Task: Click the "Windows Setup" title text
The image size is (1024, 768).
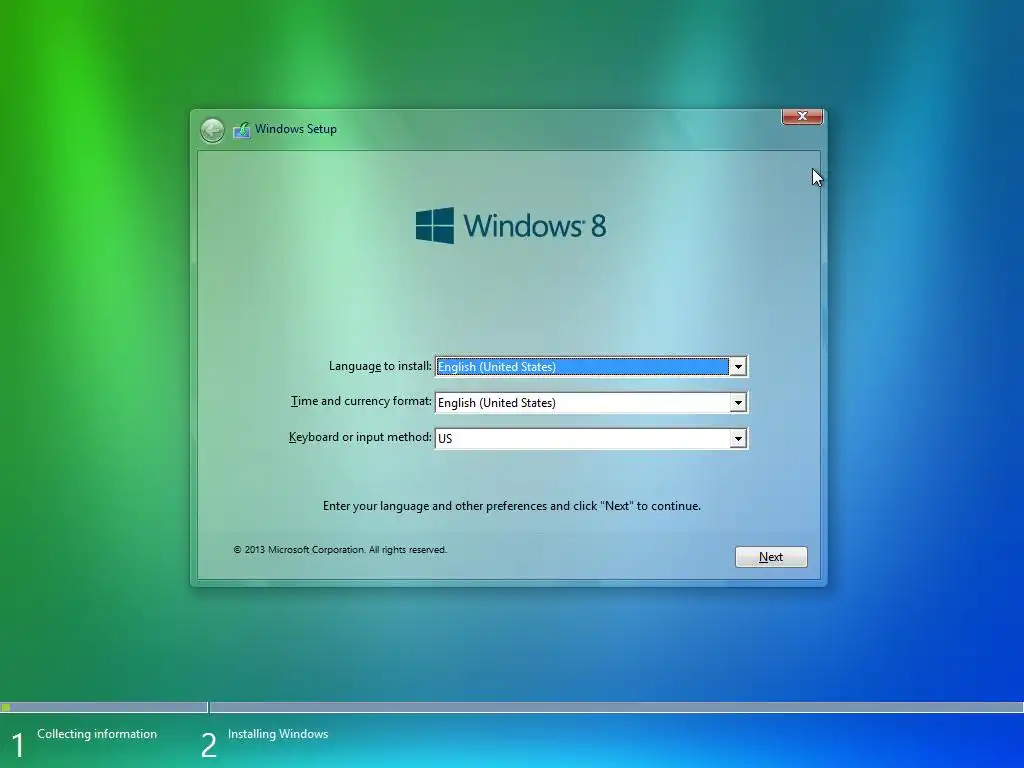Action: (x=296, y=129)
